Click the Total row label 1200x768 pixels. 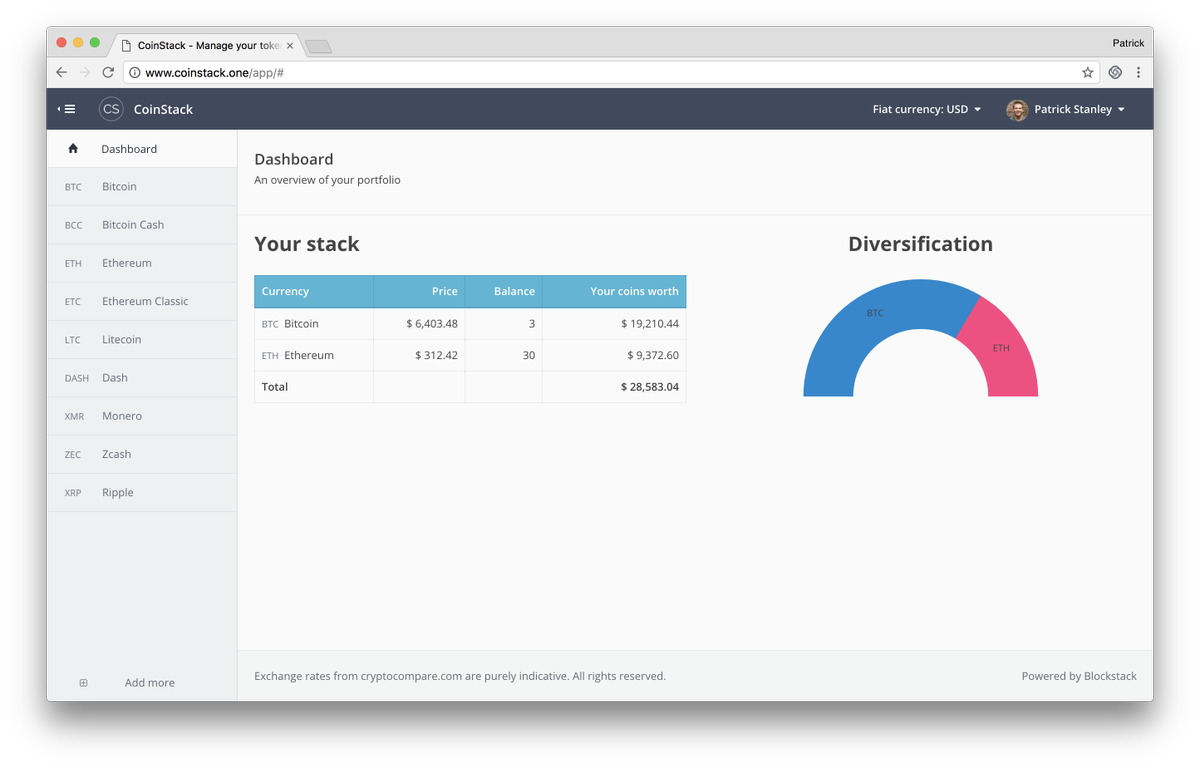click(275, 387)
